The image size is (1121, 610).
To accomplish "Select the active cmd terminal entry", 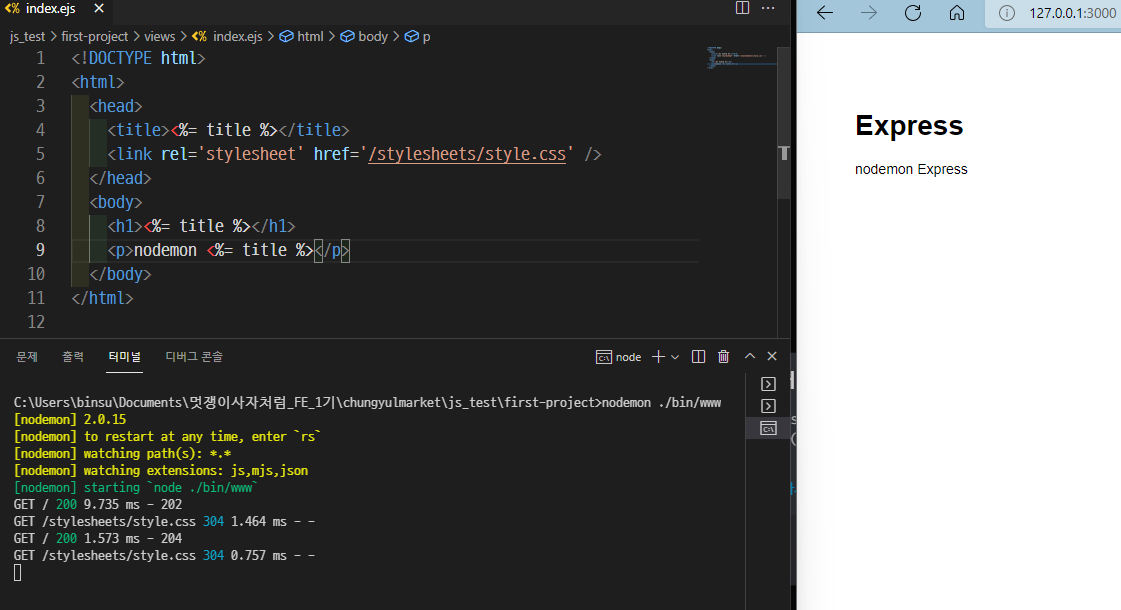I will pos(769,428).
